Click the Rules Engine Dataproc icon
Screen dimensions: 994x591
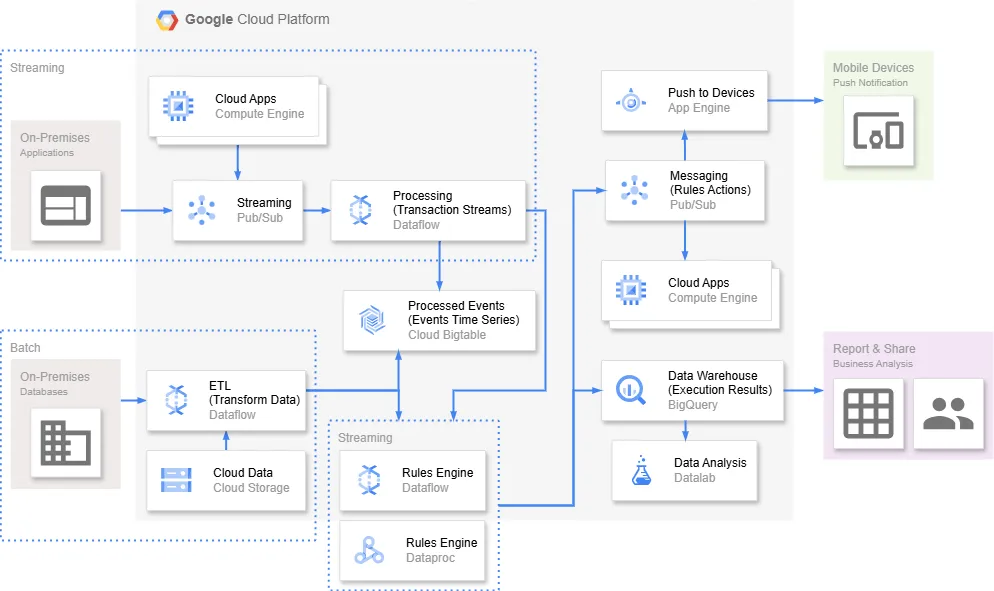click(x=369, y=550)
